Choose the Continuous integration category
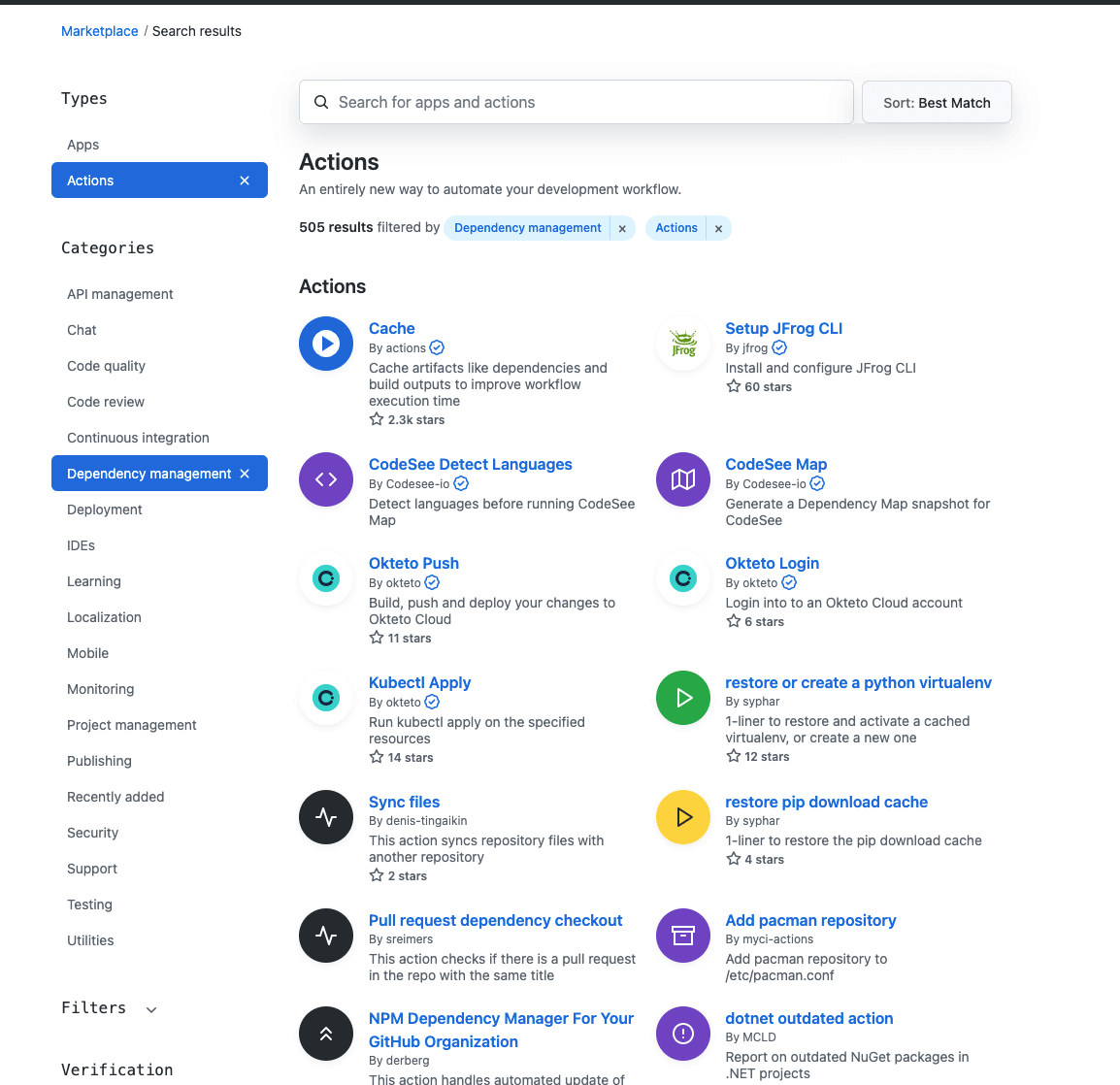Image resolution: width=1120 pixels, height=1085 pixels. coord(138,438)
